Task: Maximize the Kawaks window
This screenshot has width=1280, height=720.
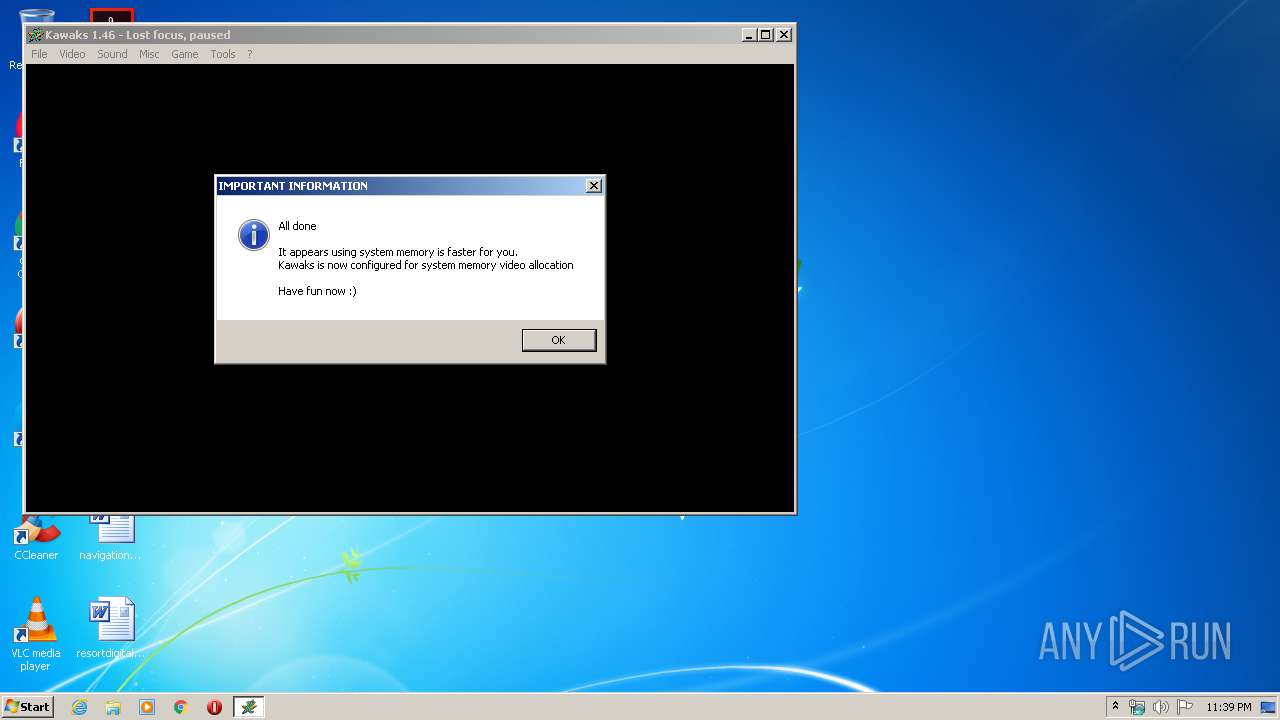Action: (x=766, y=35)
